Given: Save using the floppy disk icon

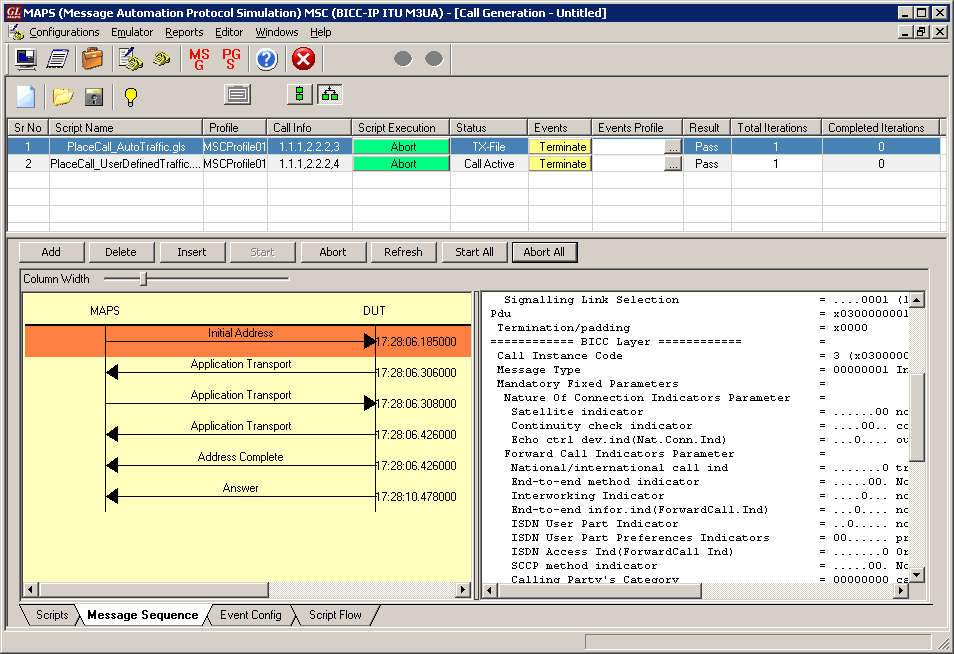Looking at the screenshot, I should point(94,96).
